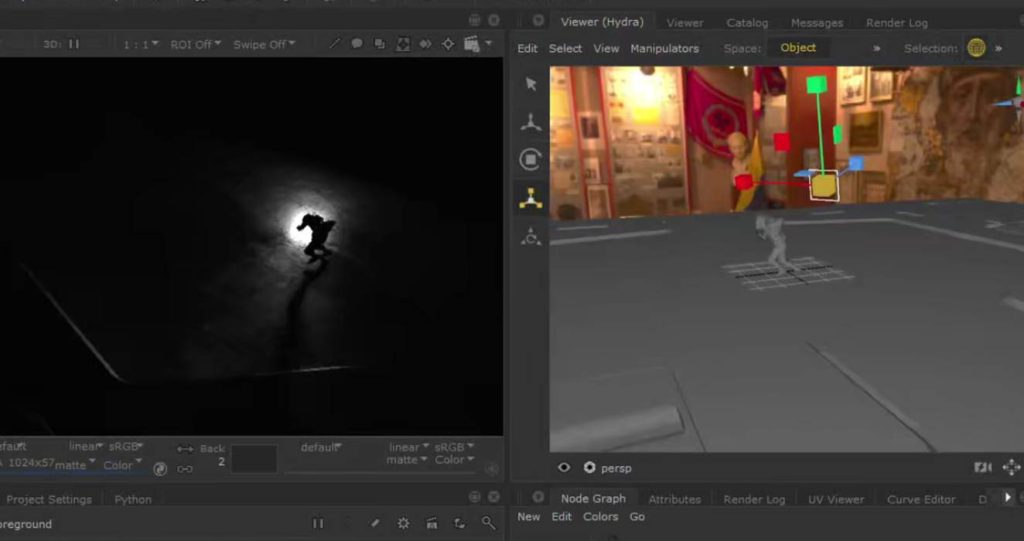Click the persp camera label
The image size is (1024, 541).
616,467
